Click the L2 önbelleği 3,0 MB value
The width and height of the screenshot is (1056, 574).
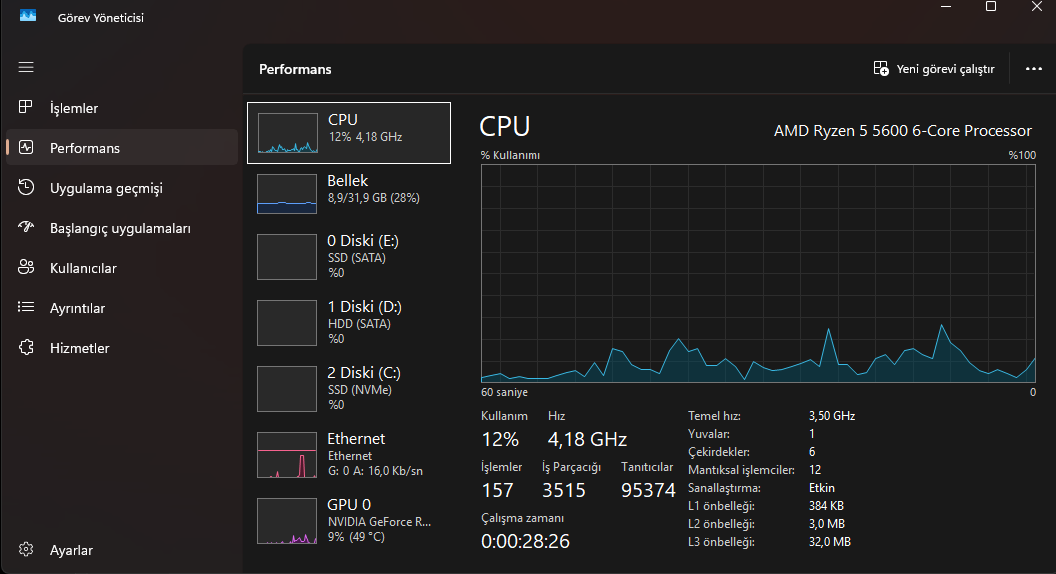click(827, 523)
